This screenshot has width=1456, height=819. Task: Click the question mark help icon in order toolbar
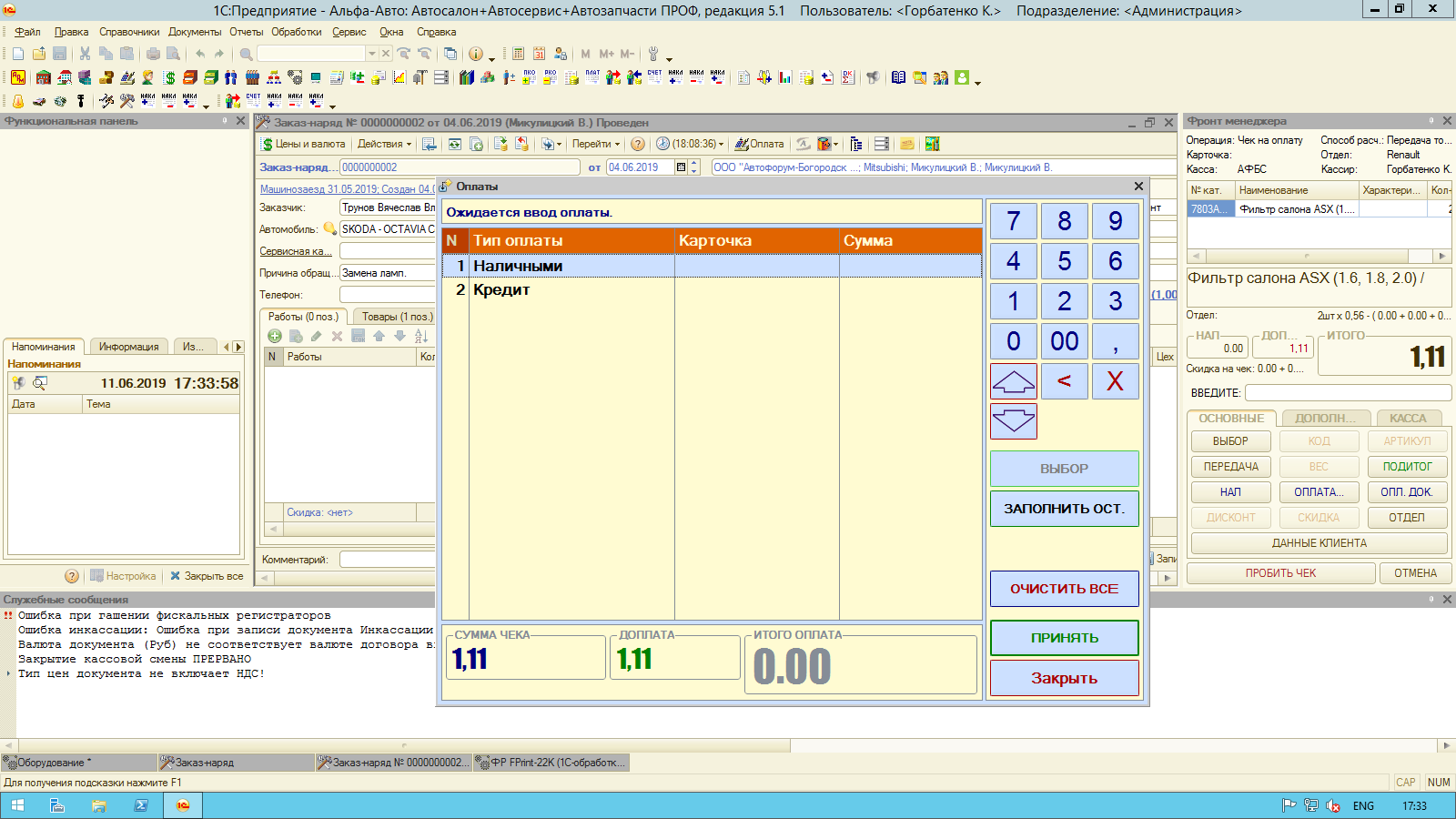638,144
